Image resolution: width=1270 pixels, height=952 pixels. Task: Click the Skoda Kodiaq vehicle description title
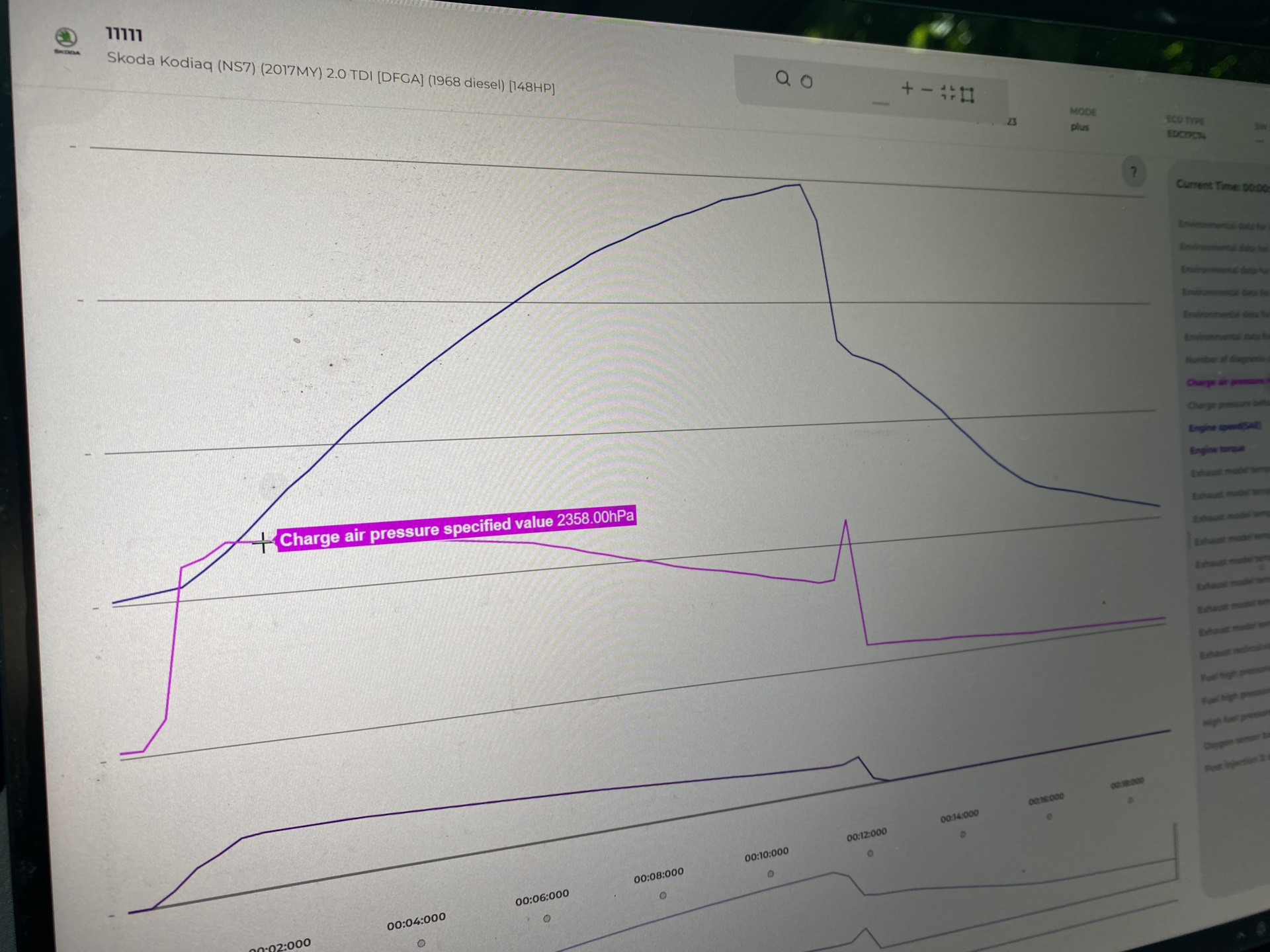point(331,72)
